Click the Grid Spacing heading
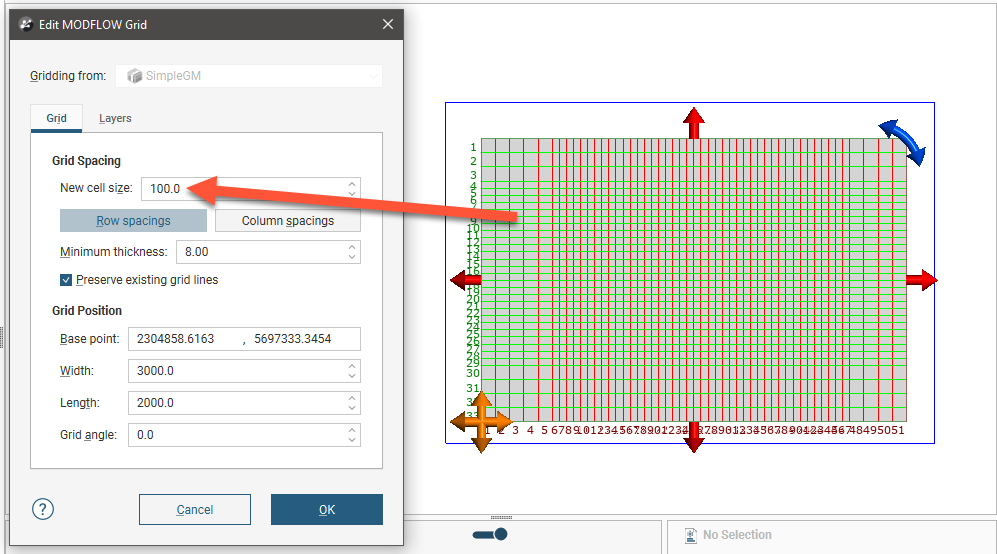 (86, 161)
